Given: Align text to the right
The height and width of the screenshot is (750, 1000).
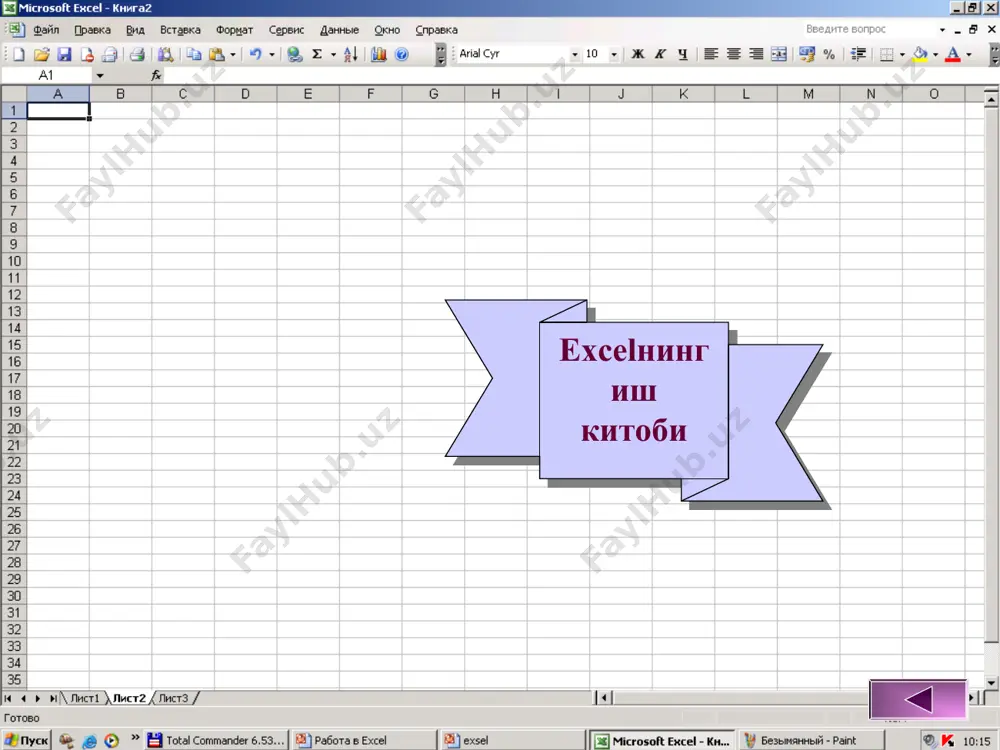Looking at the screenshot, I should coord(756,54).
